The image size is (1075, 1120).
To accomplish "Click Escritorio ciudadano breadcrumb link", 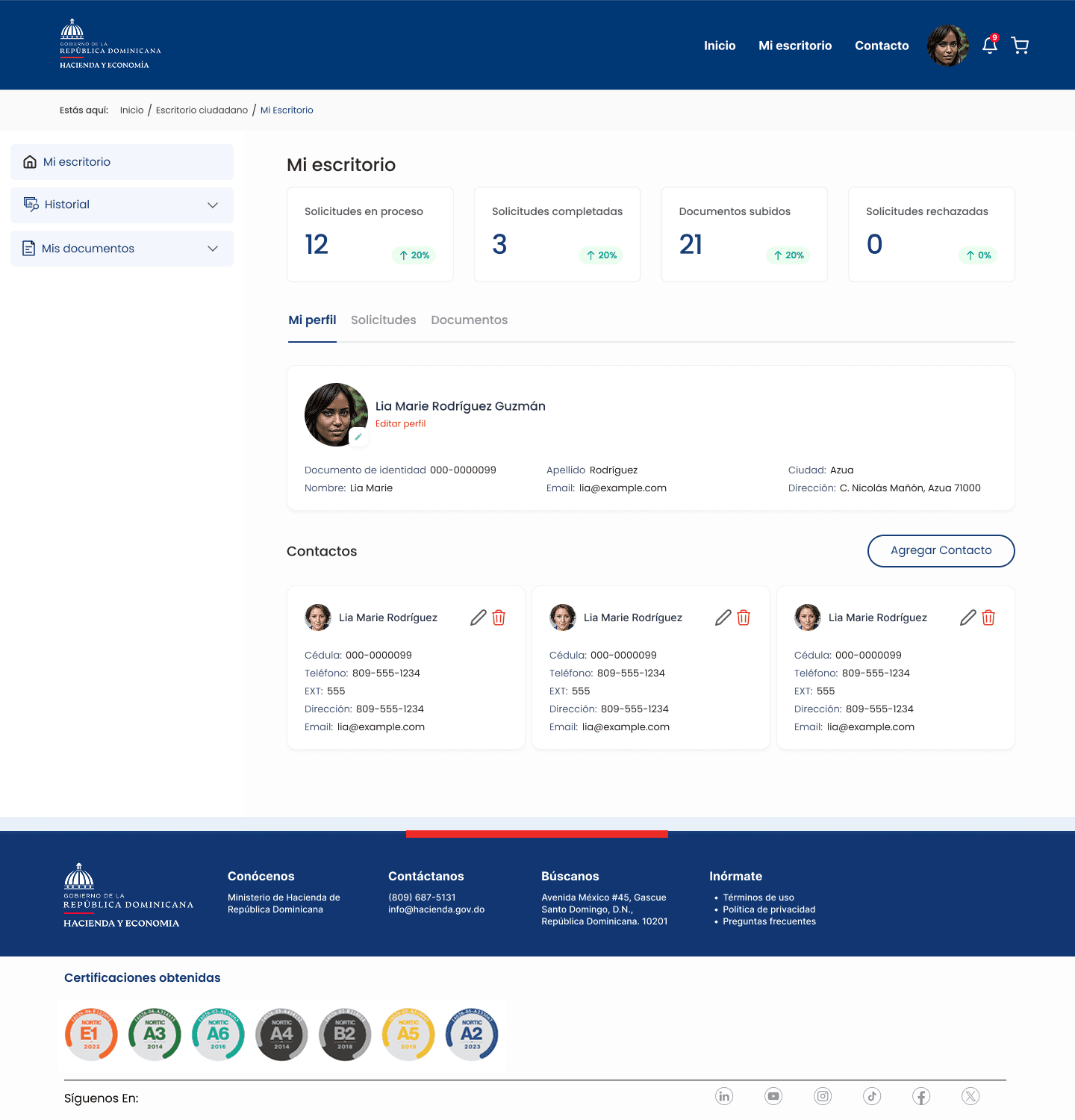I will 202,110.
